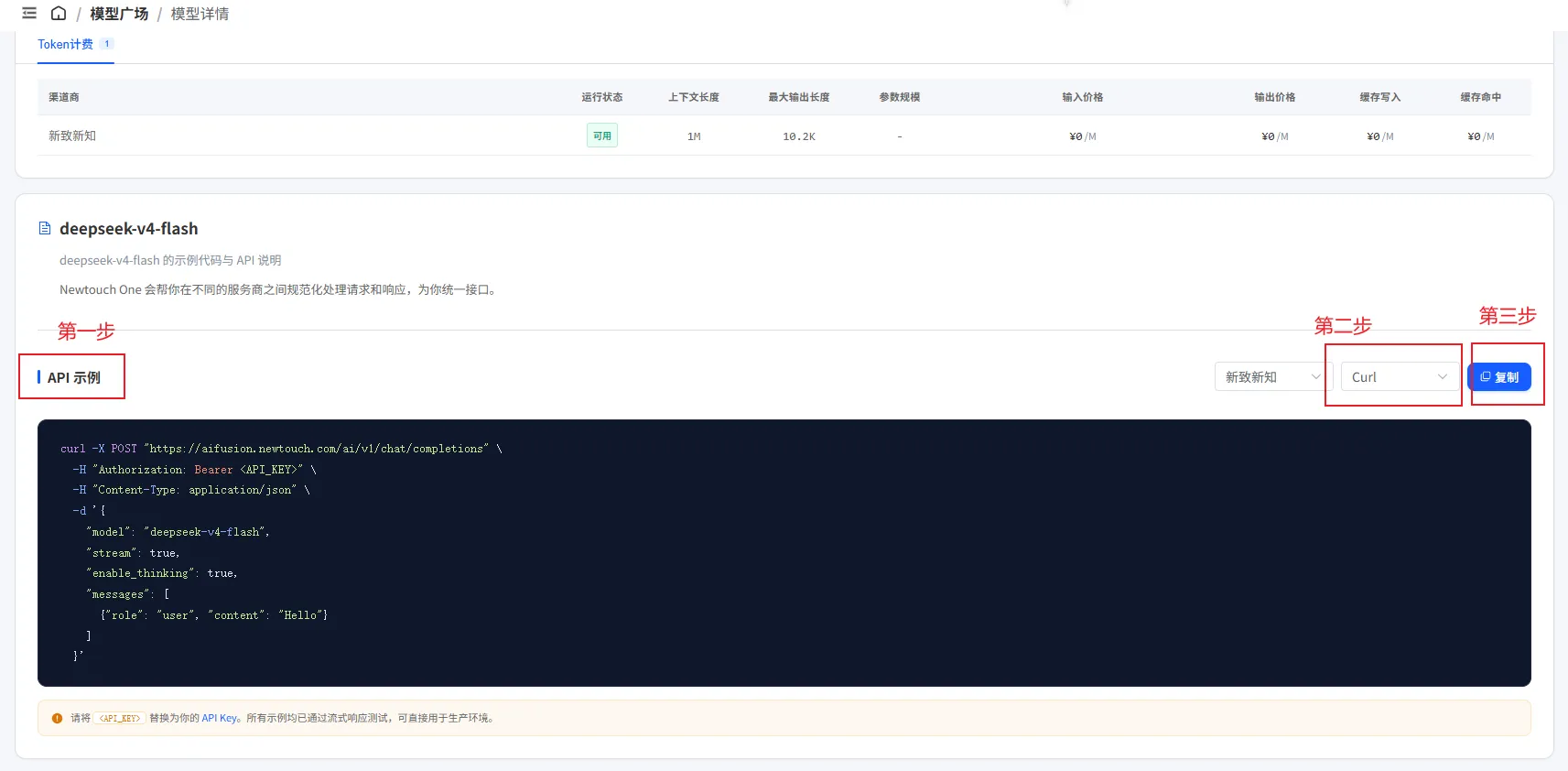Click inside the curl code block
The image size is (1568, 771).
pyautogui.click(x=784, y=553)
